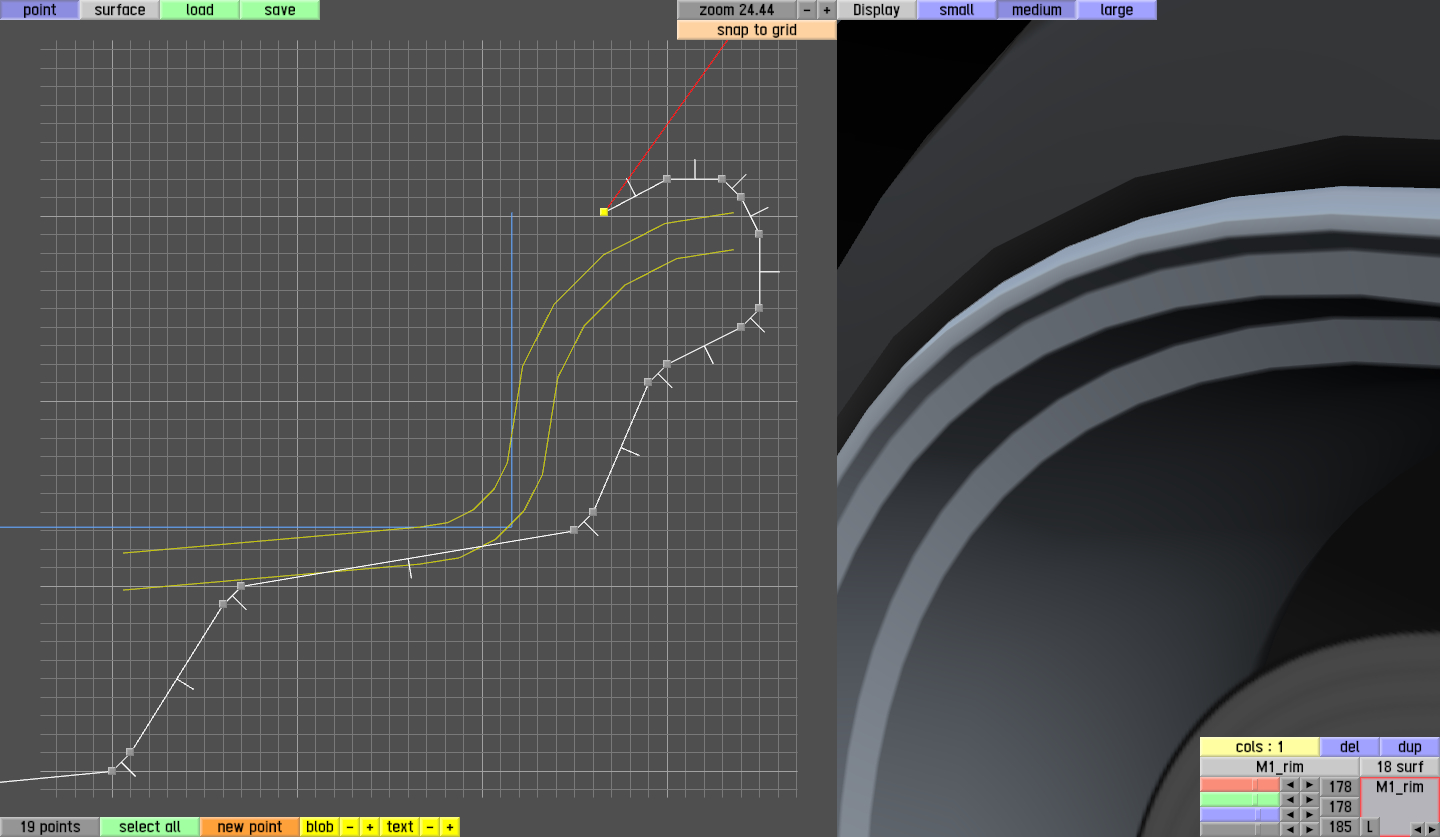Click the 19 points counter
This screenshot has height=837, width=1440.
tap(50, 827)
